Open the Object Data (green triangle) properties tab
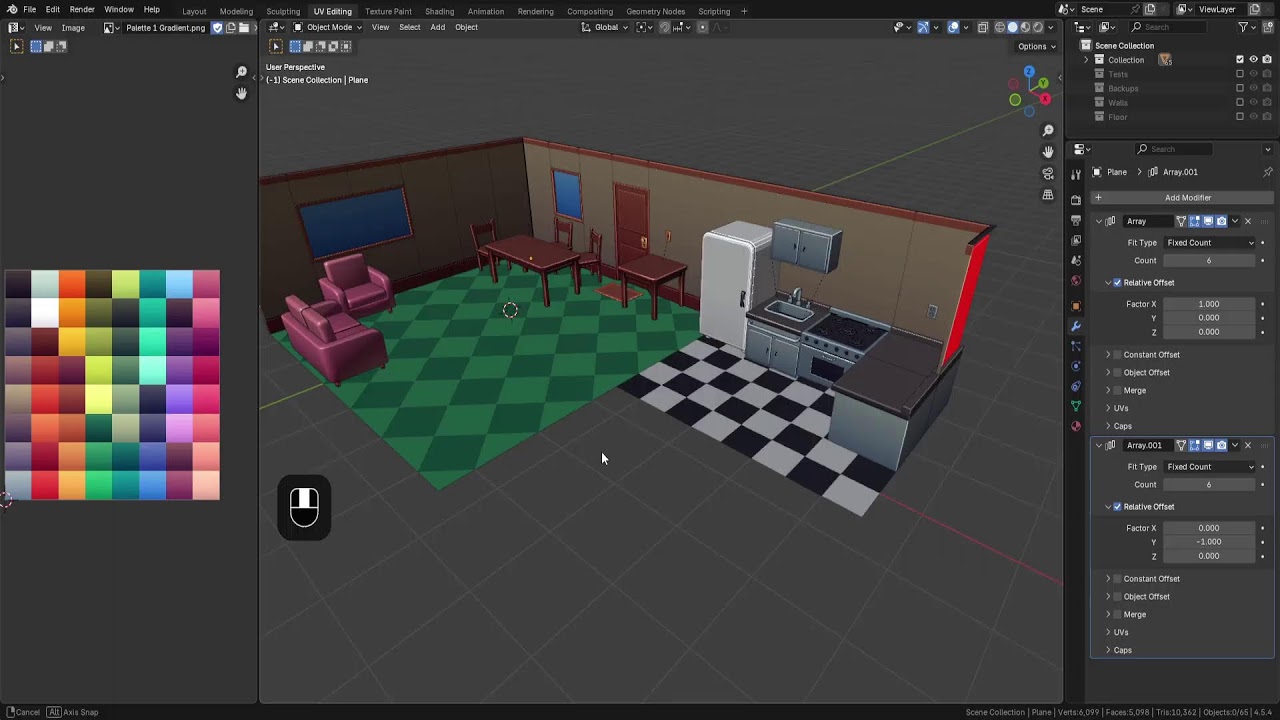1280x720 pixels. point(1076,406)
